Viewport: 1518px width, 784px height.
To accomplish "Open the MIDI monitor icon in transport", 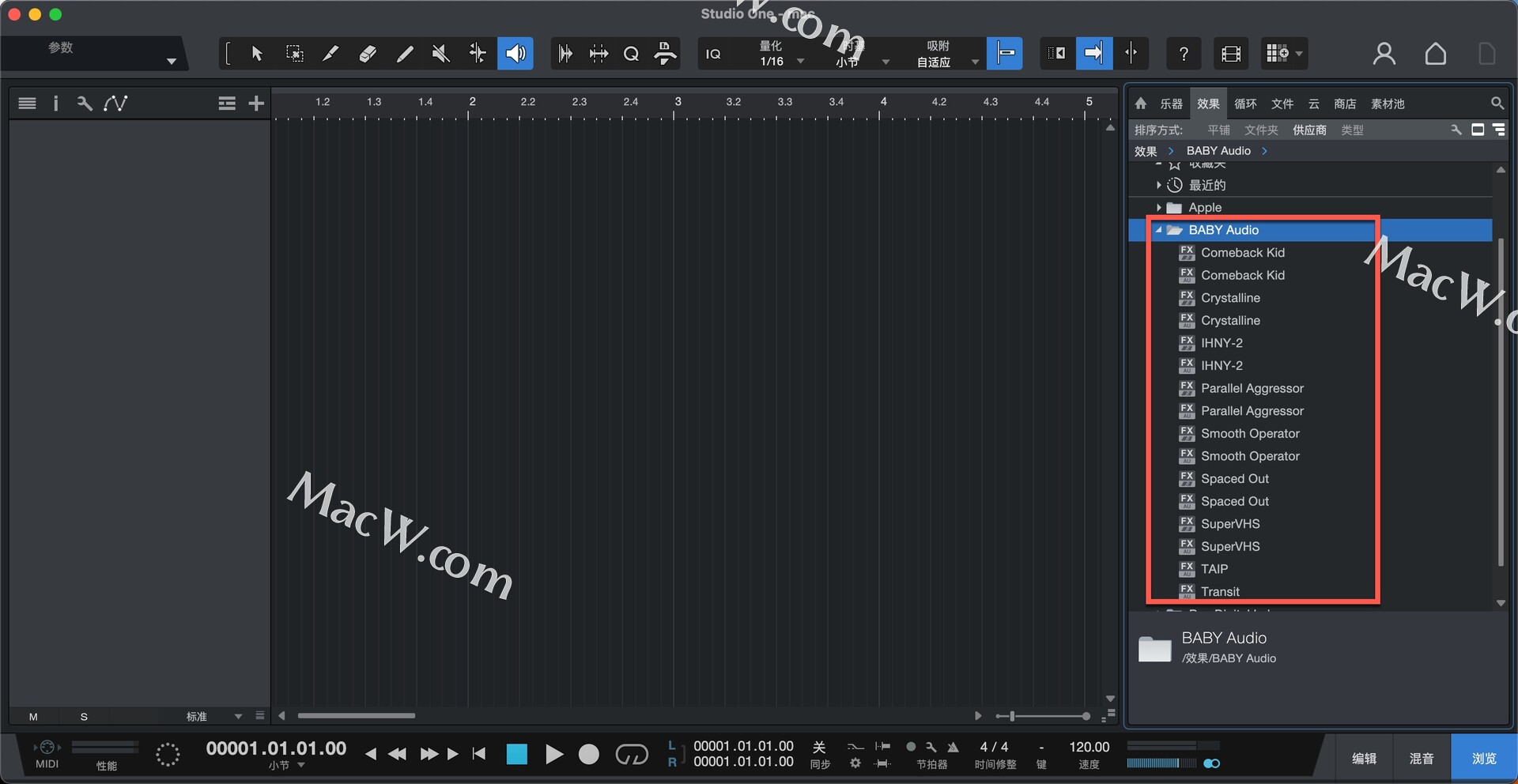I will click(x=47, y=747).
